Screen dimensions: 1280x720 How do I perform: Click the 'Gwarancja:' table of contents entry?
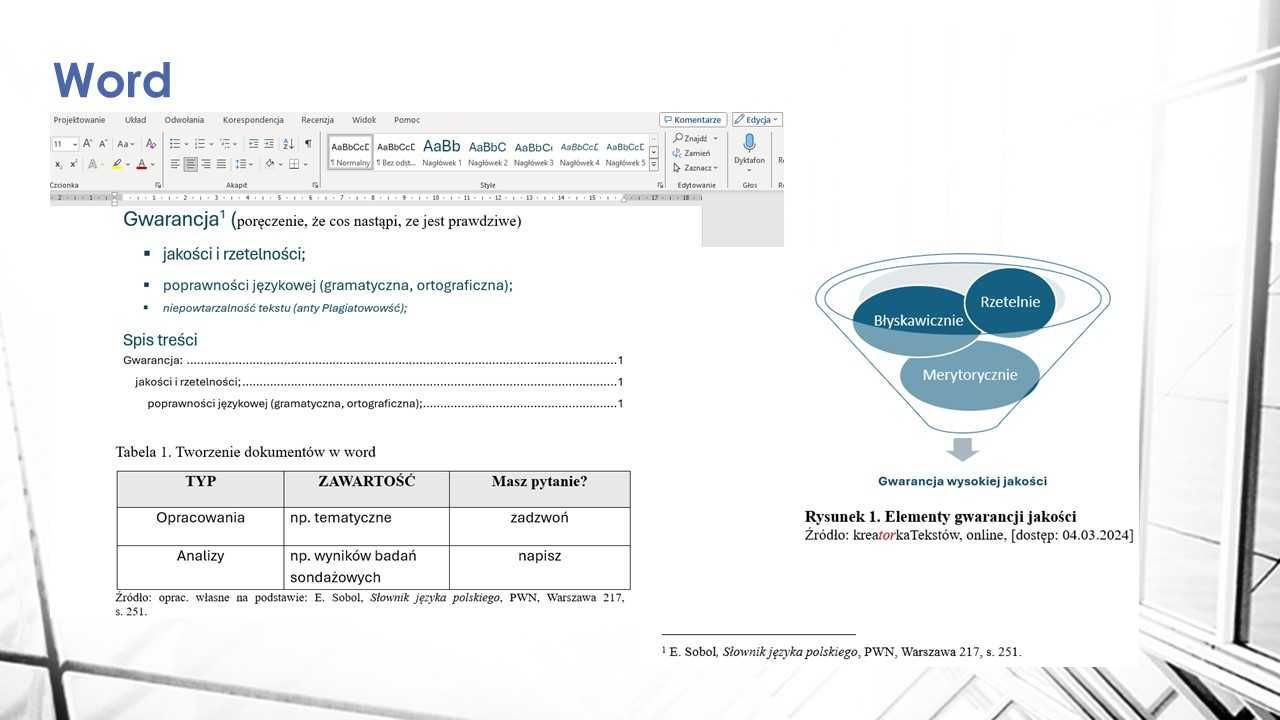click(373, 360)
